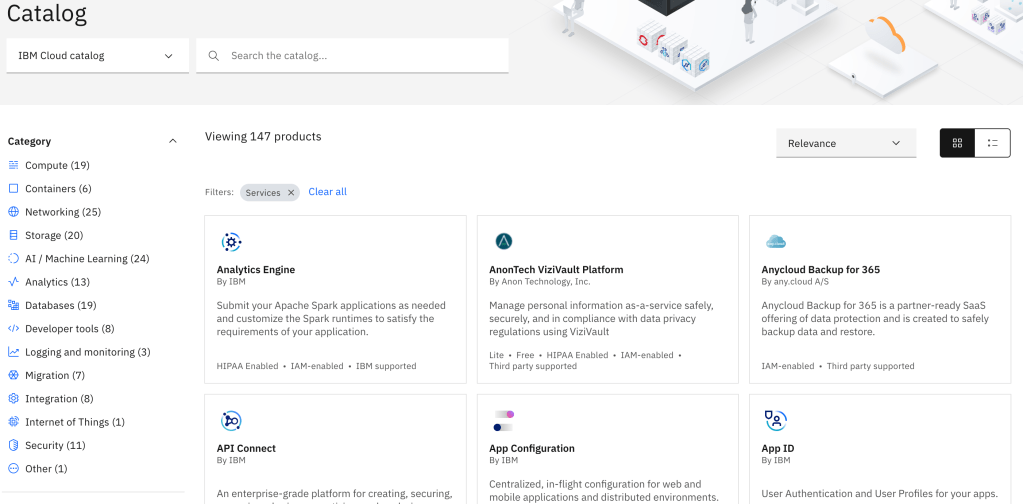1023x504 pixels.
Task: Switch to list view layout
Action: click(x=992, y=143)
